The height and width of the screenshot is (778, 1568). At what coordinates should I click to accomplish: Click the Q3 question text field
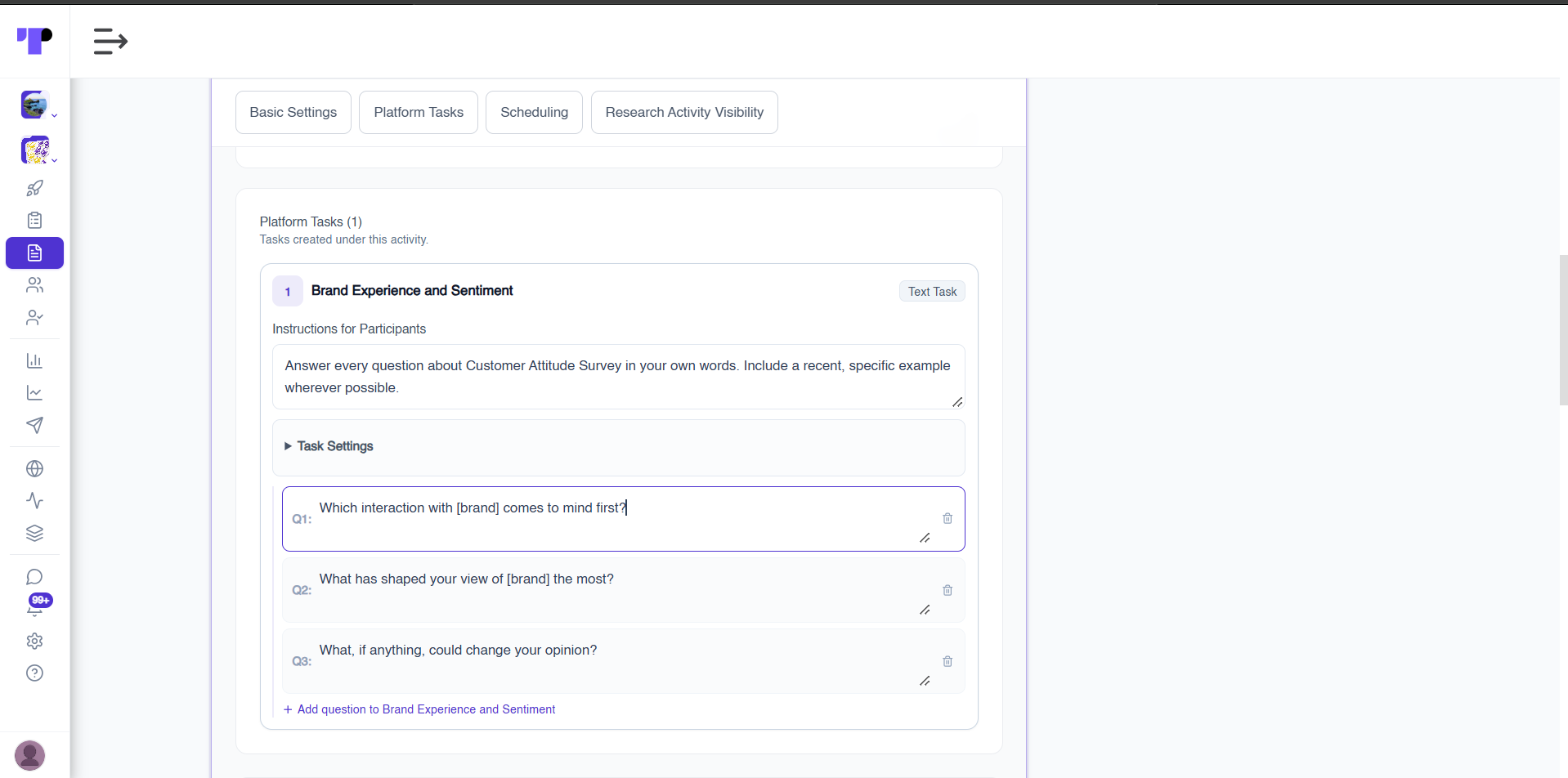(x=625, y=661)
